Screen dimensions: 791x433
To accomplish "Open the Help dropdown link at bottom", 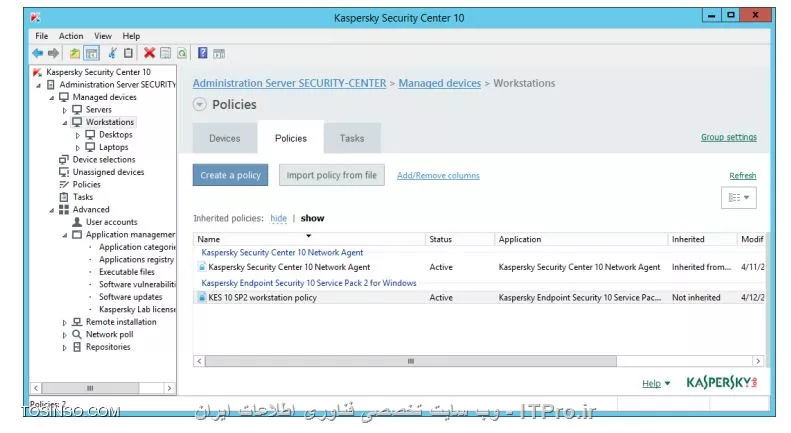I will [x=656, y=384].
